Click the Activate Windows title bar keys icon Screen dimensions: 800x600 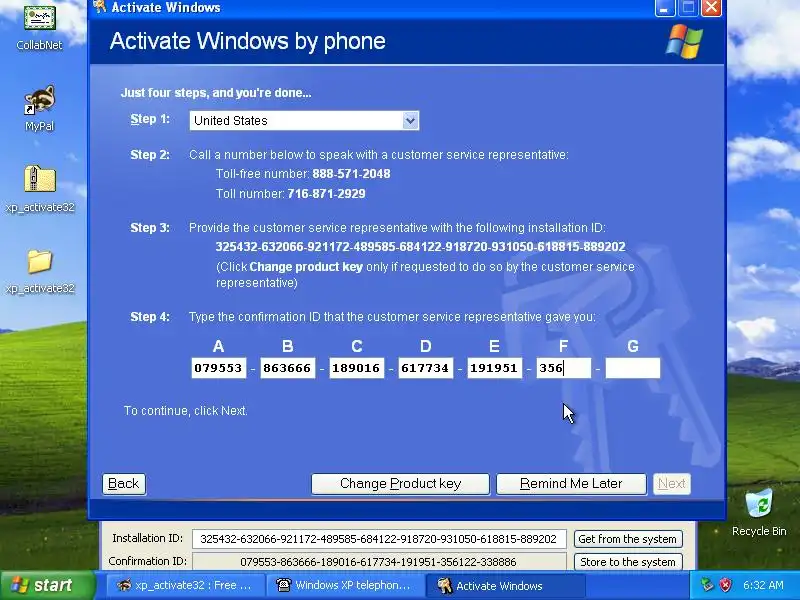tap(99, 7)
